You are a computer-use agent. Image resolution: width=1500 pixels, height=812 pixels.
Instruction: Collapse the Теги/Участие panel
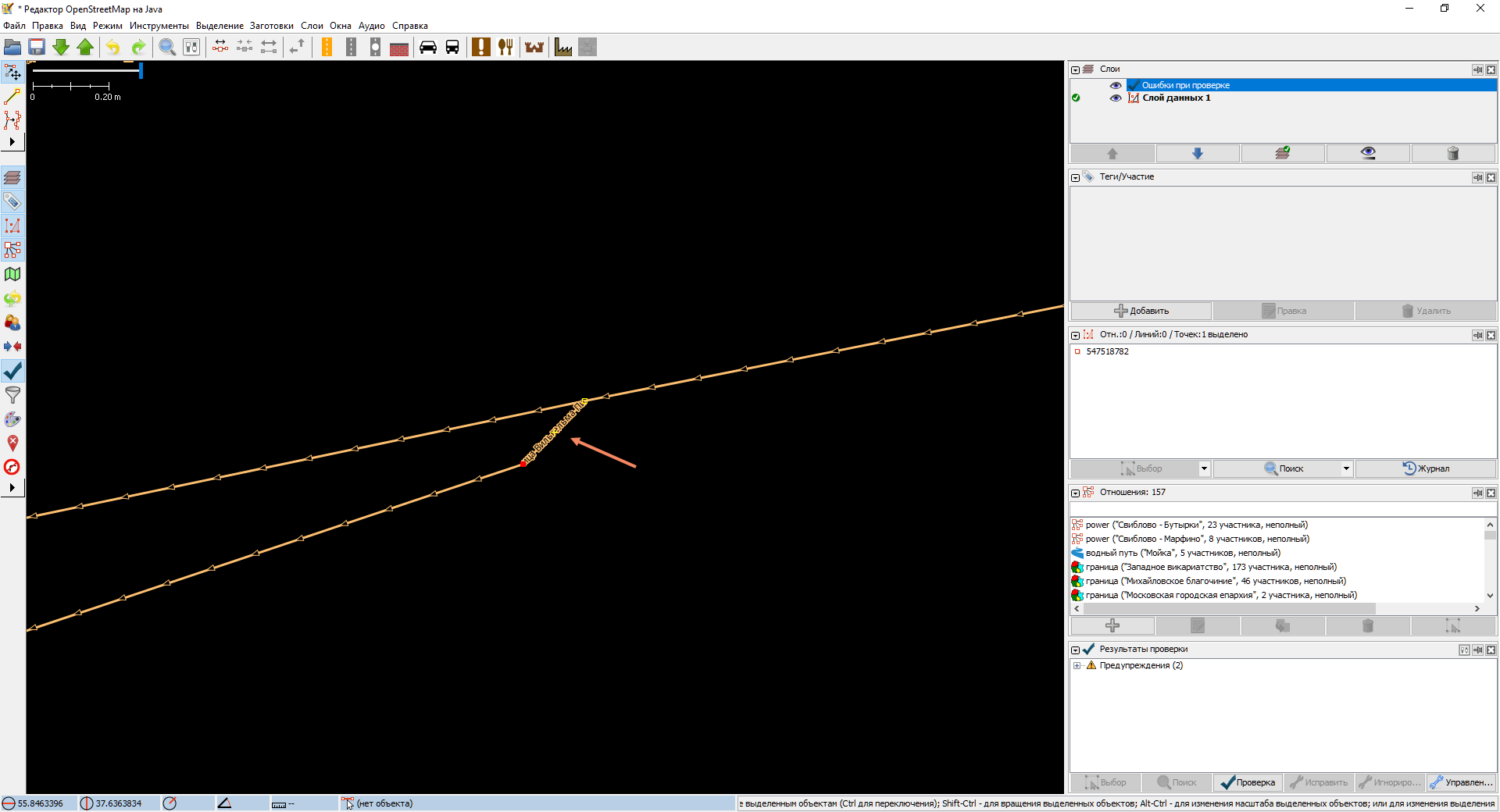(1076, 177)
